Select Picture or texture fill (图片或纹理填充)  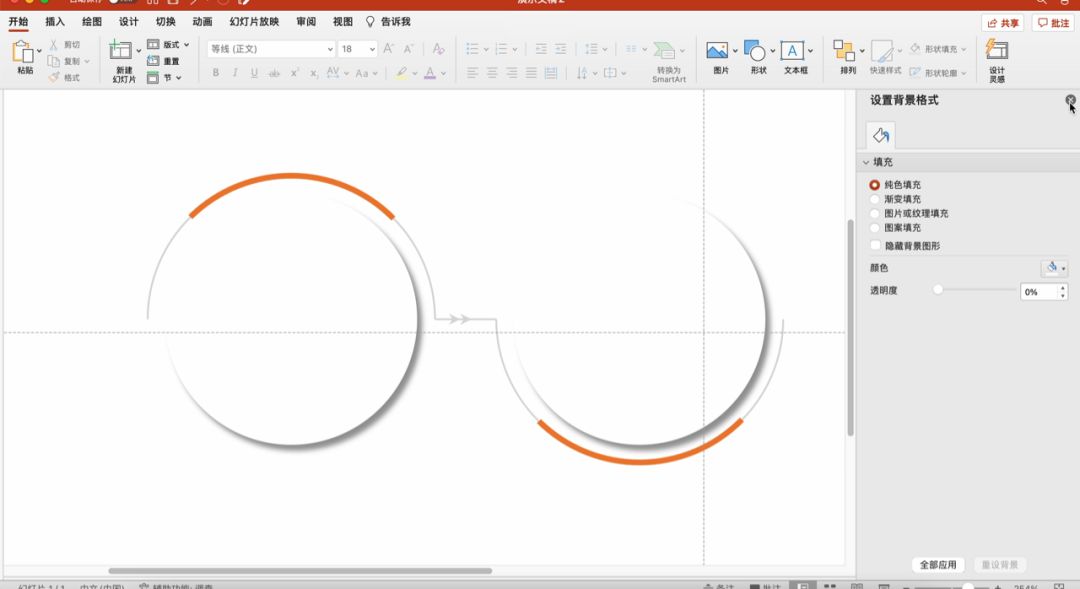pos(875,214)
